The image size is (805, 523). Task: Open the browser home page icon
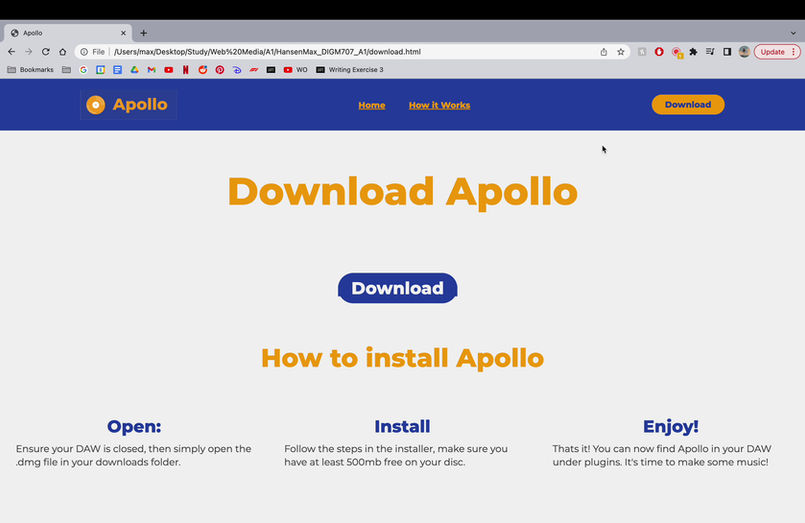(63, 52)
